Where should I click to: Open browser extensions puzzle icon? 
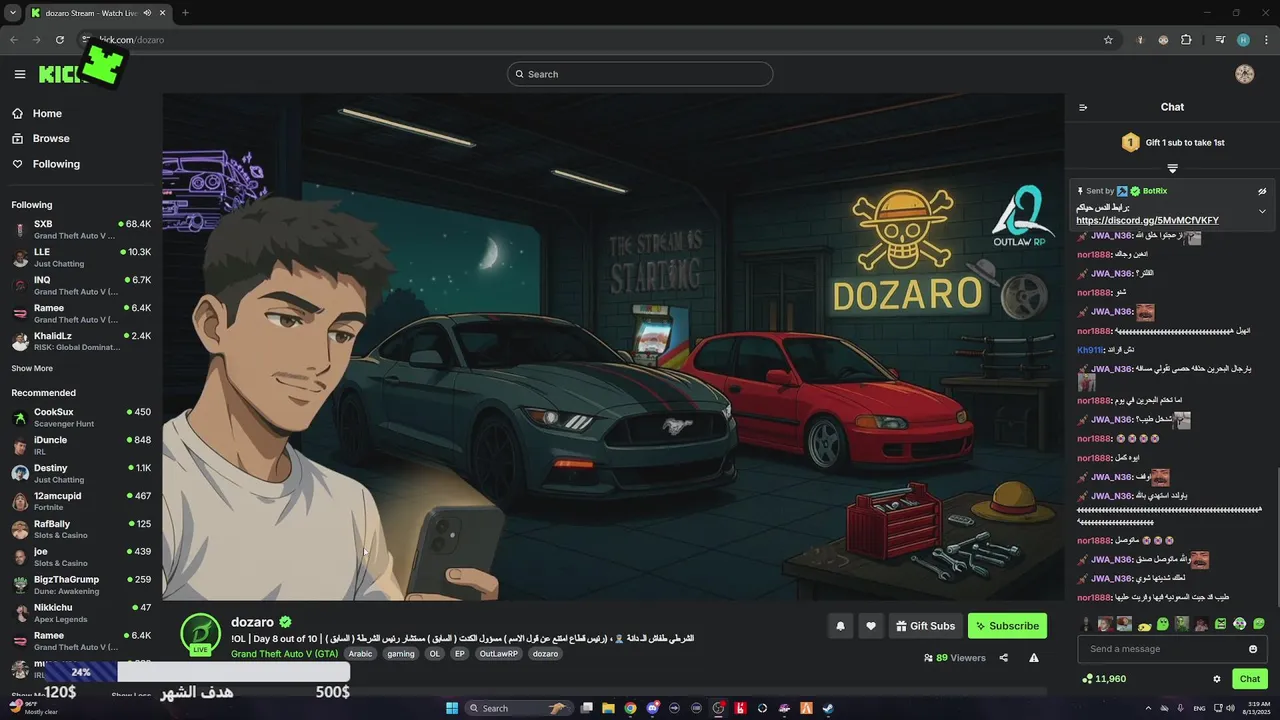(1186, 40)
